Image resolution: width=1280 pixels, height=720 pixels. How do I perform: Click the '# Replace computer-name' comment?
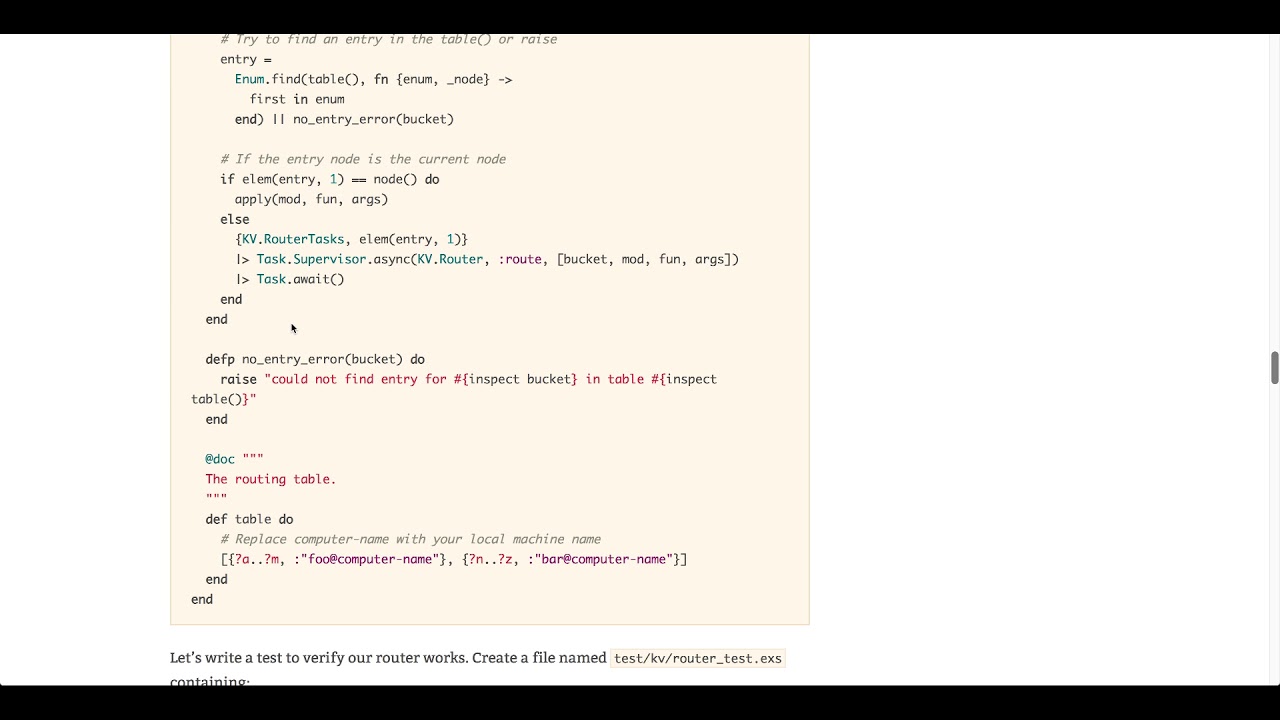[410, 539]
